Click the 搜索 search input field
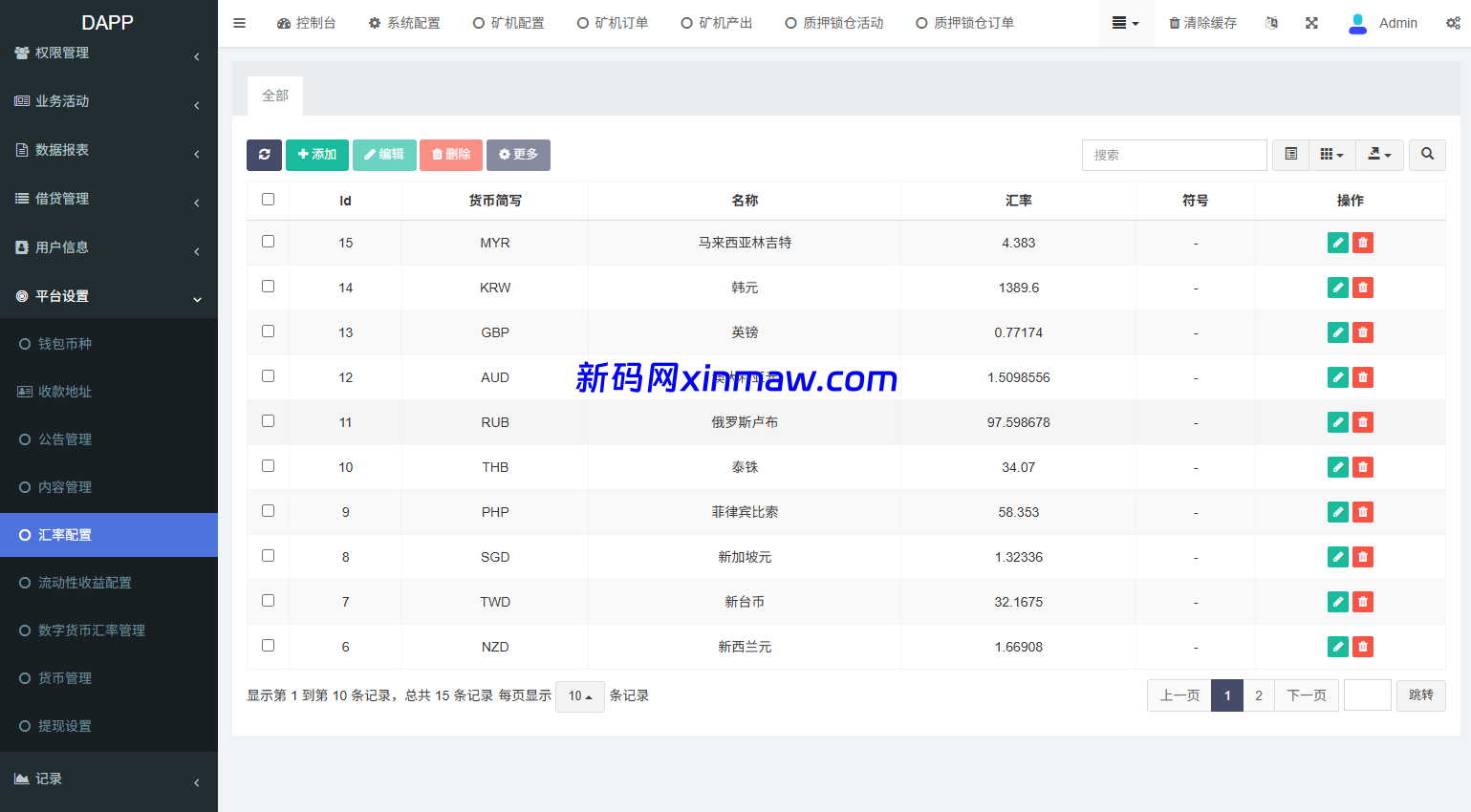This screenshot has height=812, width=1471. point(1174,155)
